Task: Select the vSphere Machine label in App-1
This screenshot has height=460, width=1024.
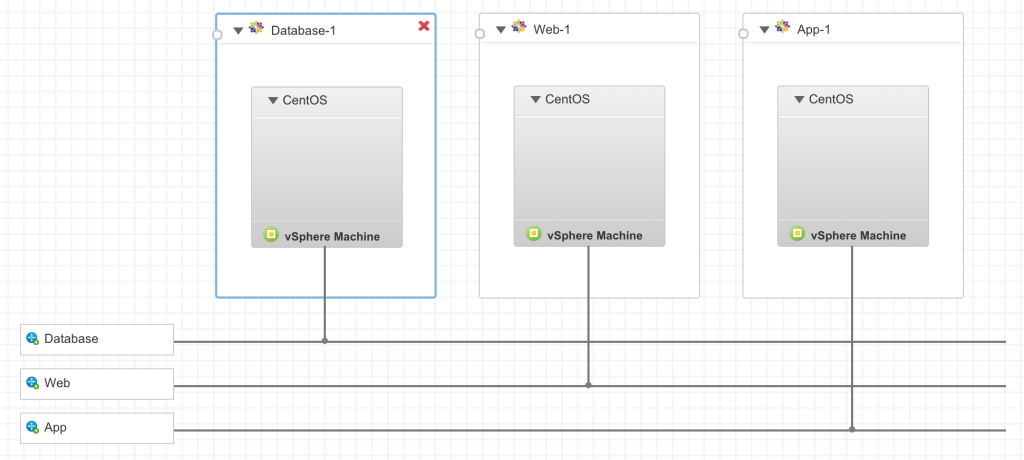Action: point(858,236)
